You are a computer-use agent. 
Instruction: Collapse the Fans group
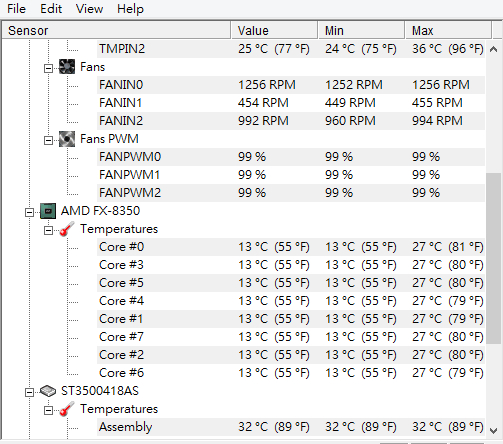(x=48, y=68)
